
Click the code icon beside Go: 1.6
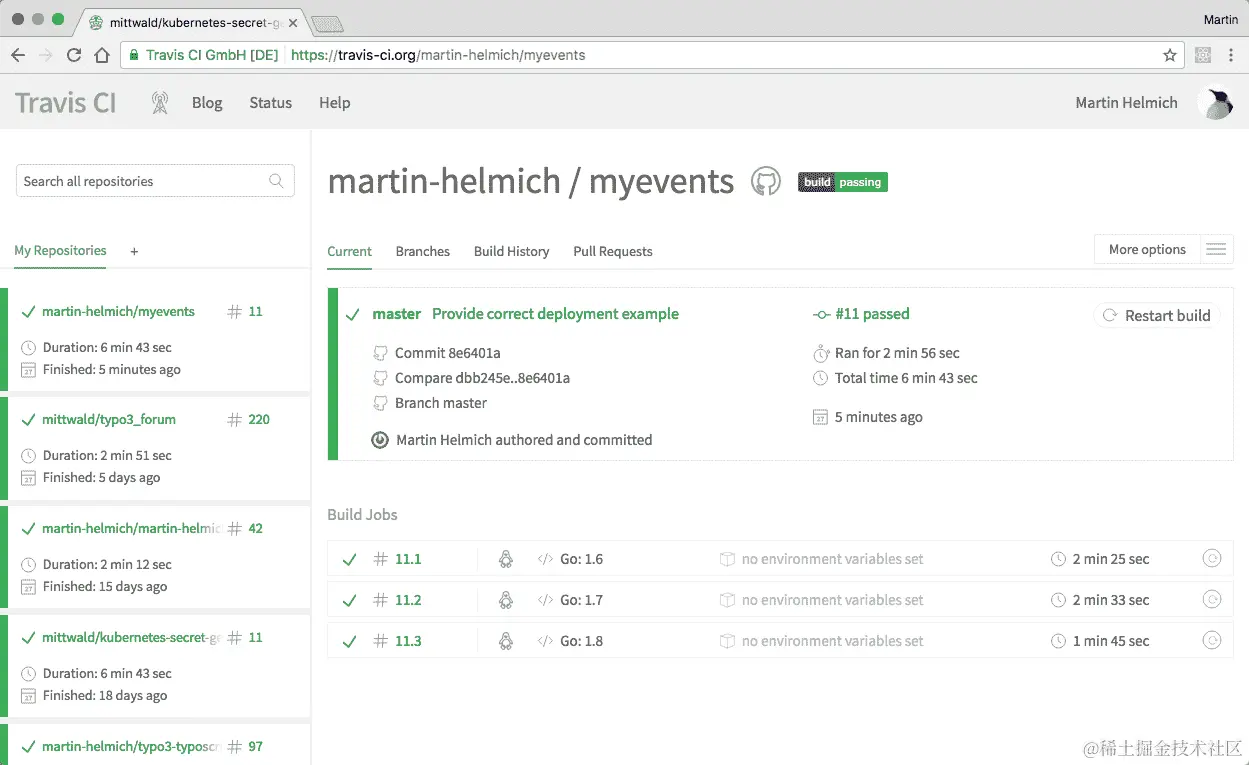tap(545, 559)
